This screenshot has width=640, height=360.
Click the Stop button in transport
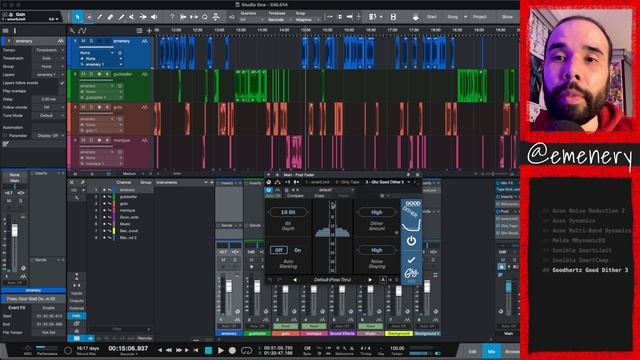click(208, 350)
